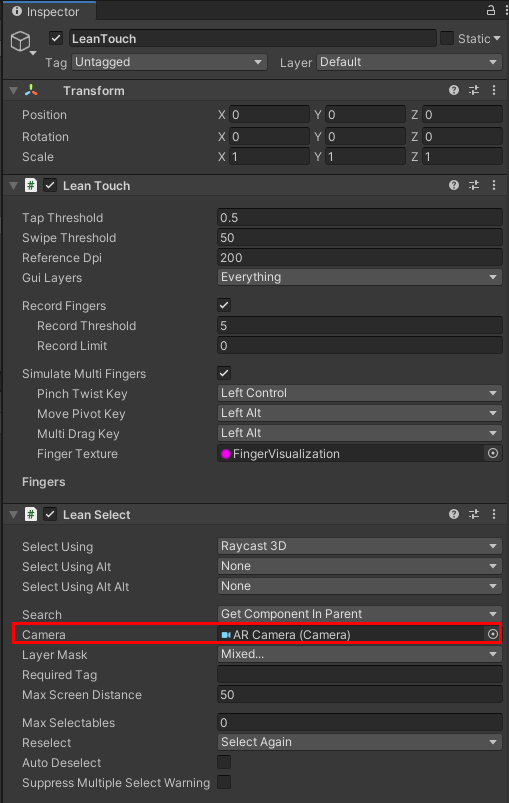
Task: Select the Inspector tab
Action: pyautogui.click(x=48, y=11)
